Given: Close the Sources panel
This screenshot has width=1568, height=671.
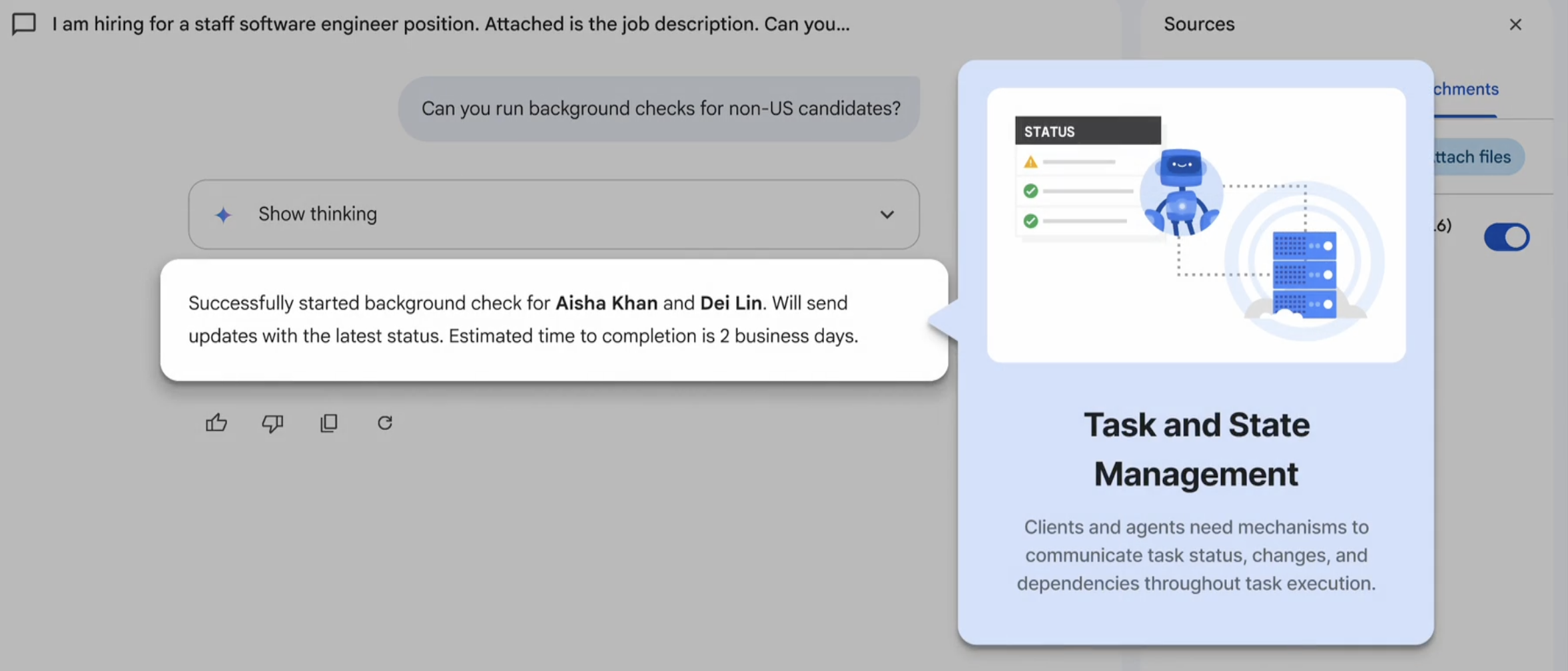Looking at the screenshot, I should click(x=1515, y=25).
